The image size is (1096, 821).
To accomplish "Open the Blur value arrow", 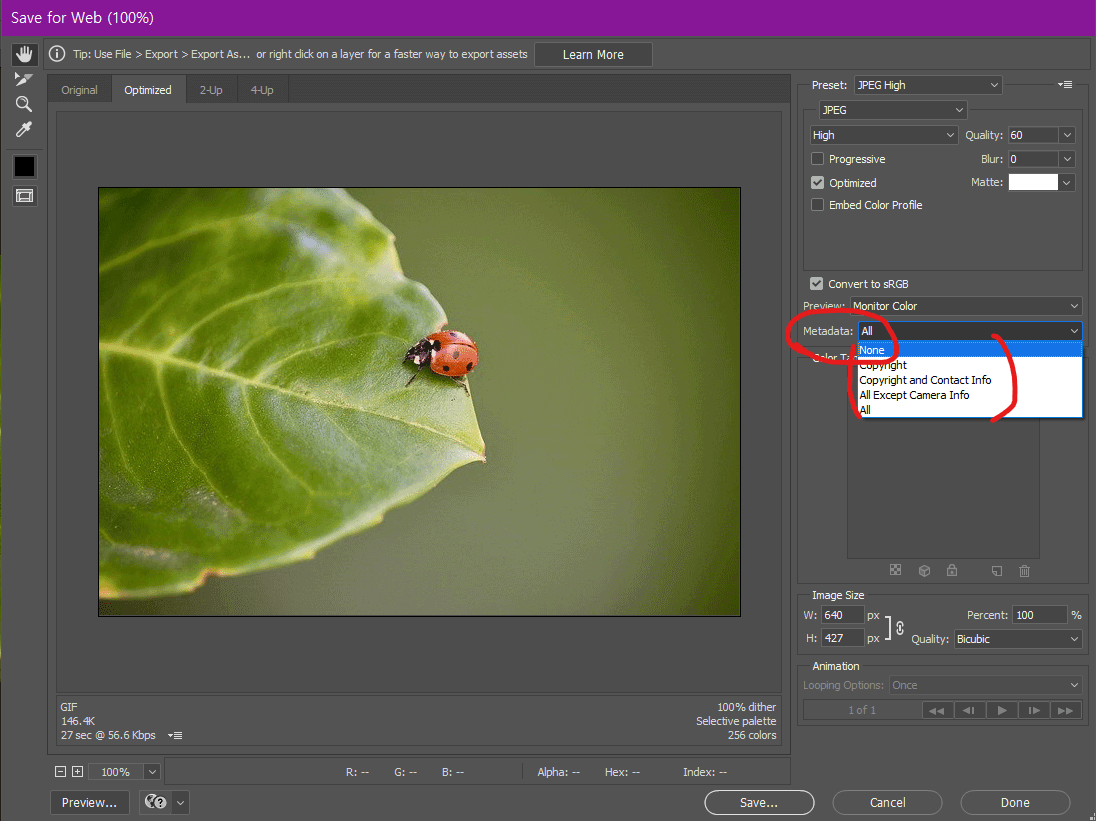I will (1067, 159).
